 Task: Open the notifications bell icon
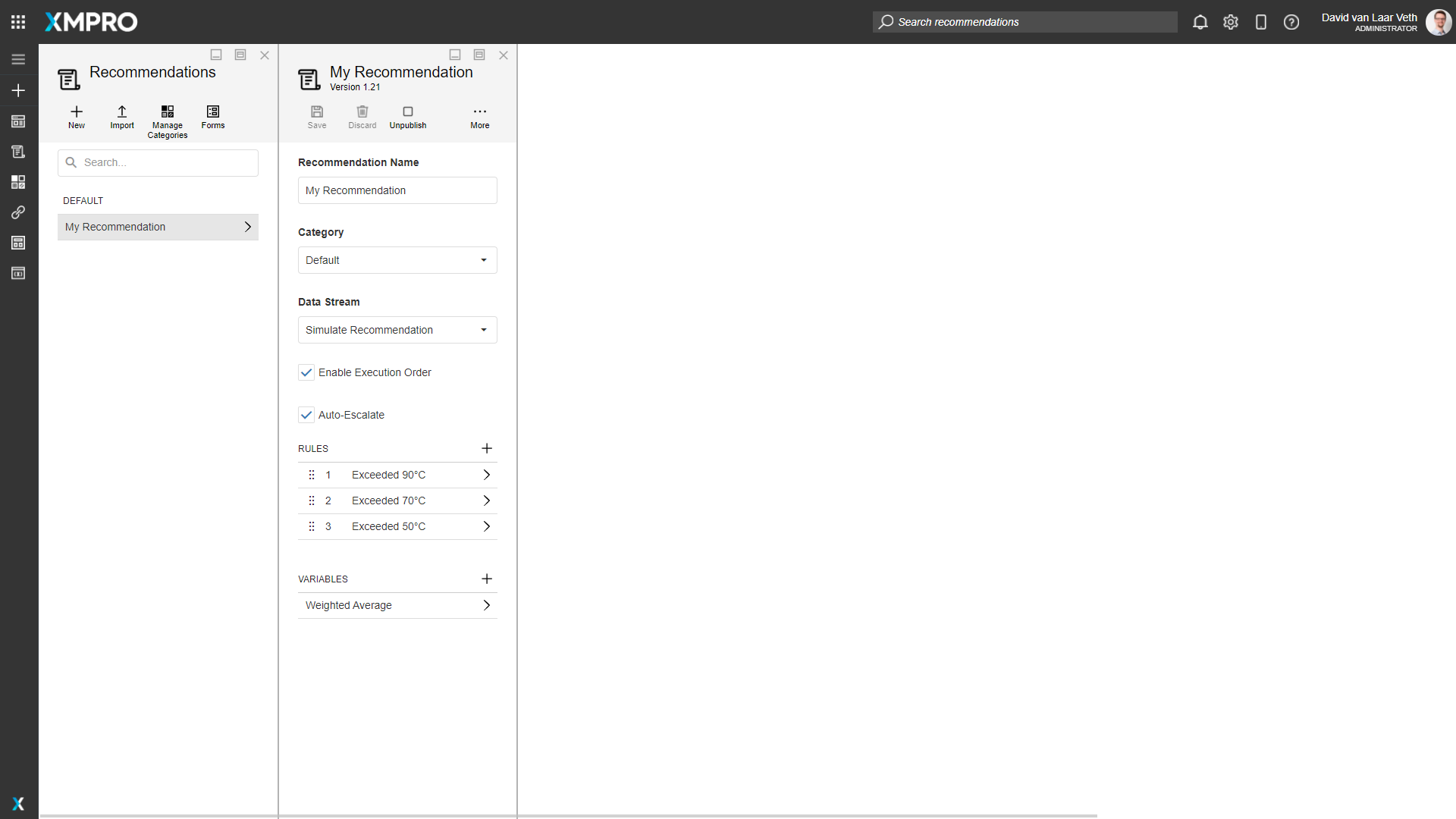pyautogui.click(x=1200, y=22)
